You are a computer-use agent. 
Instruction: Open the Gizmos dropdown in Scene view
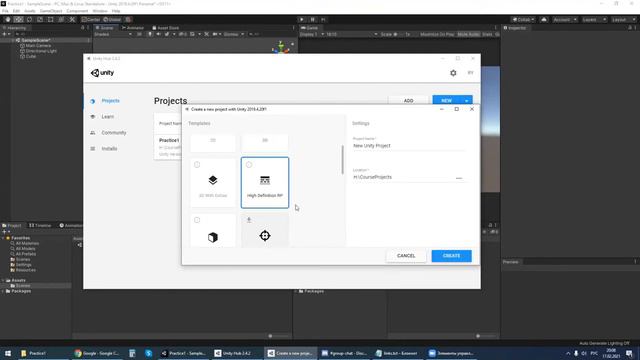click(233, 34)
